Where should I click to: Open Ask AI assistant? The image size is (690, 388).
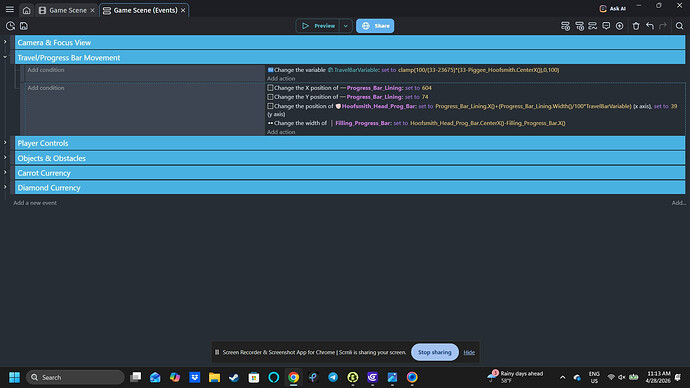tap(613, 8)
